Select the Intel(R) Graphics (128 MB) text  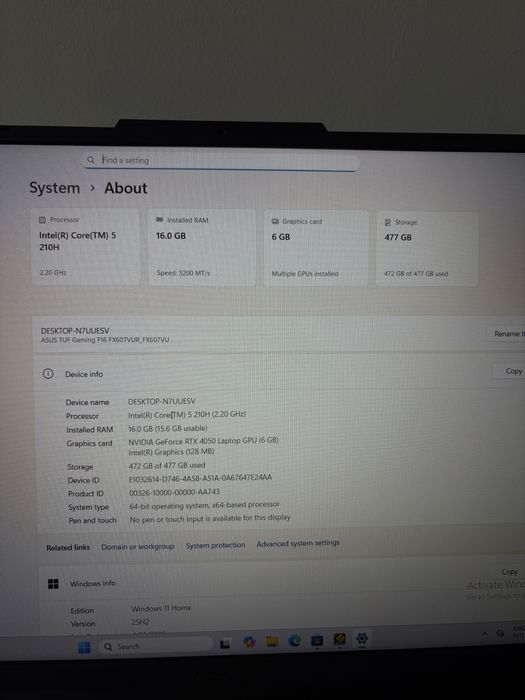171,452
